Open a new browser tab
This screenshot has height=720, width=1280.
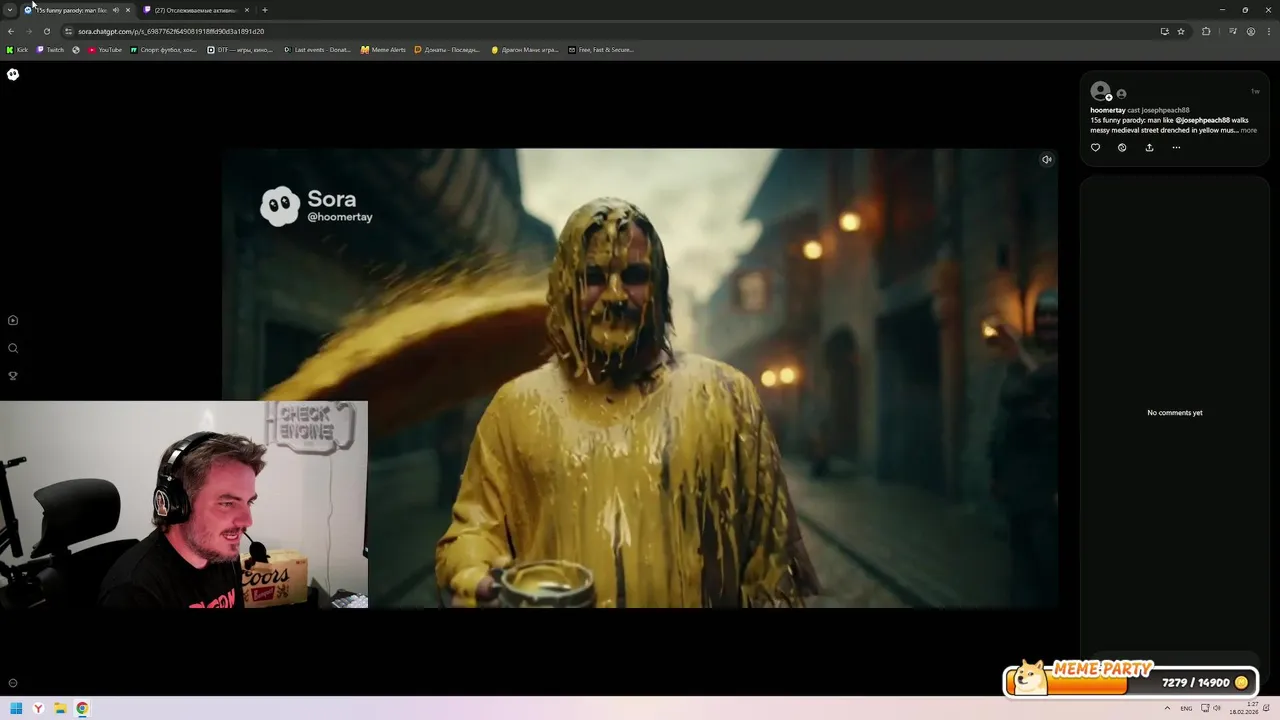[264, 10]
